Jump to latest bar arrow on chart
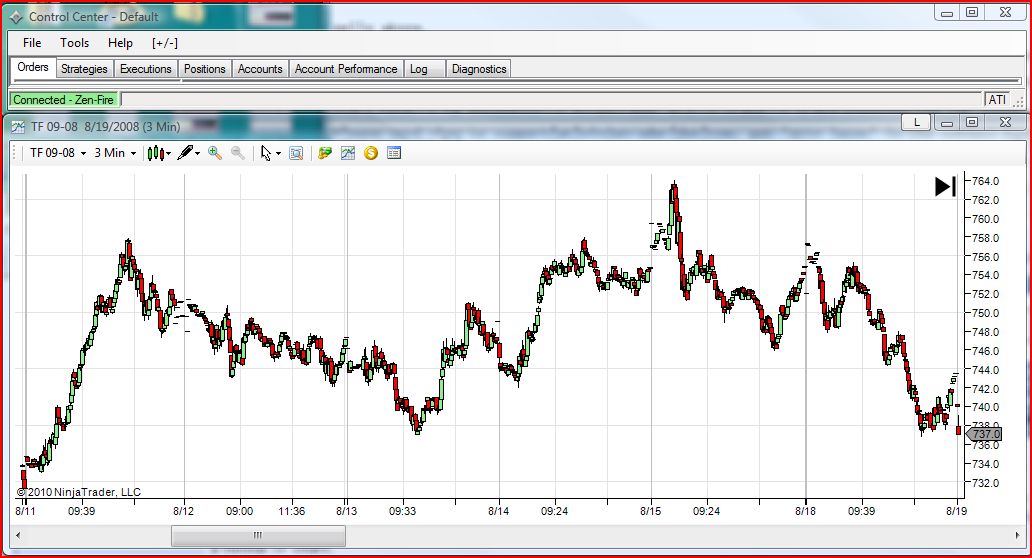 945,187
